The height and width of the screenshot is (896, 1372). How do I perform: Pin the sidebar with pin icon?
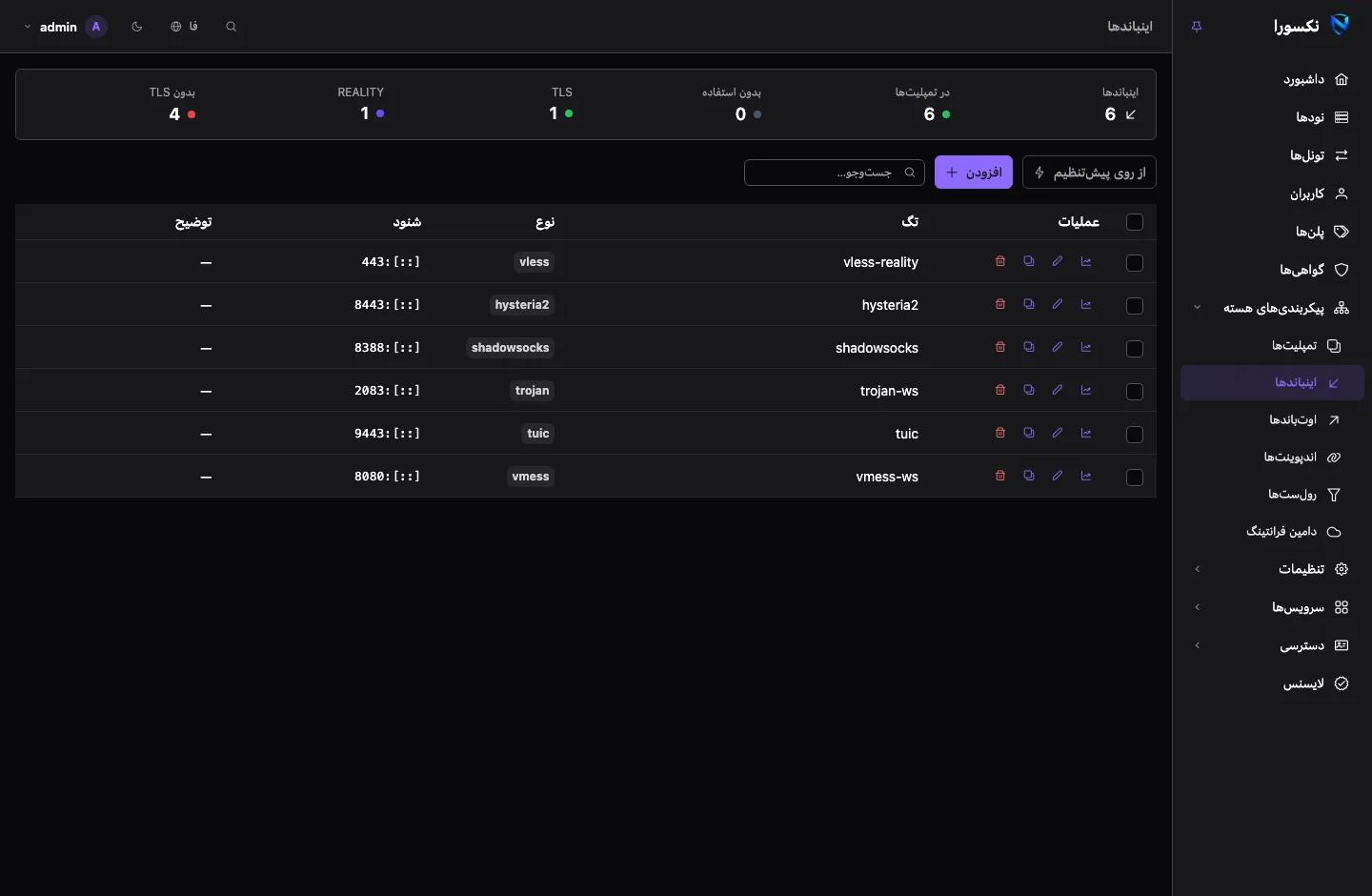click(x=1197, y=27)
